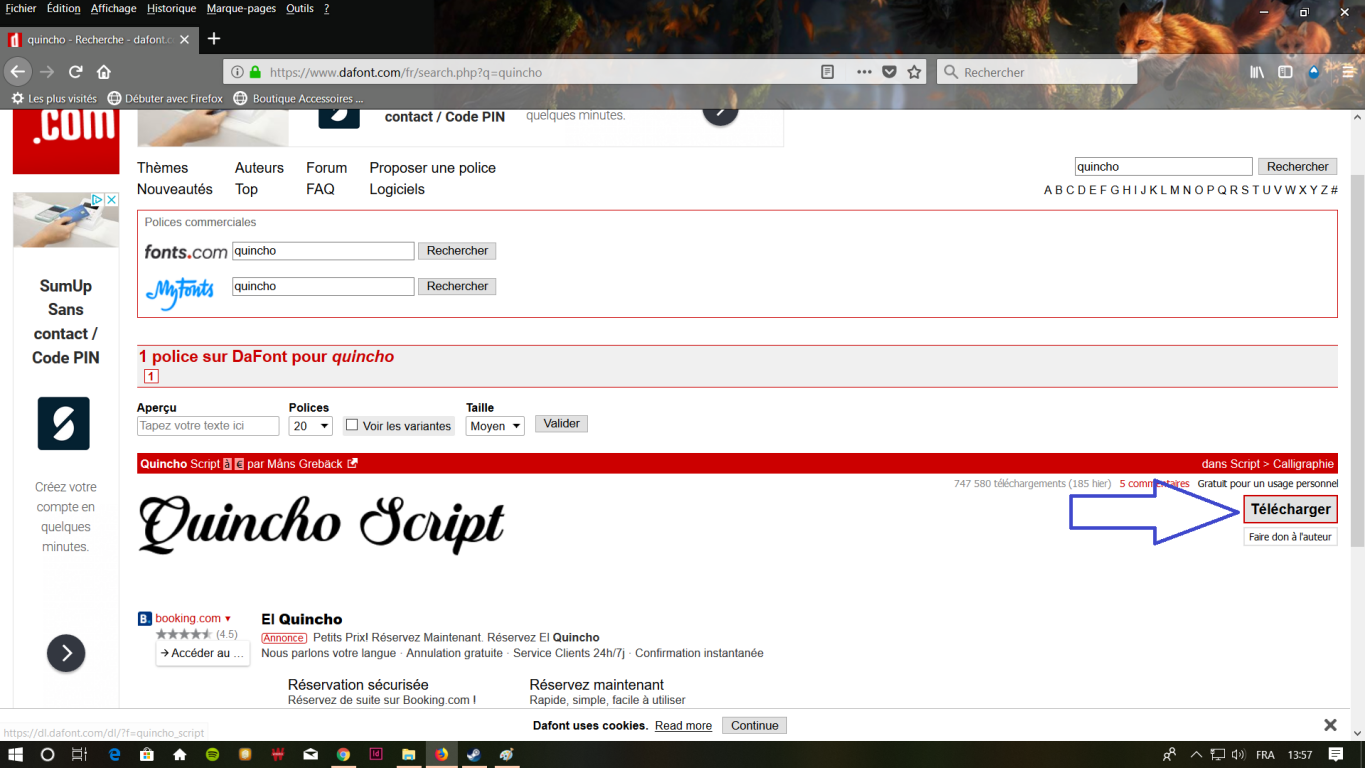1365x768 pixels.
Task: Open the Marque-pages menu
Action: pyautogui.click(x=242, y=8)
